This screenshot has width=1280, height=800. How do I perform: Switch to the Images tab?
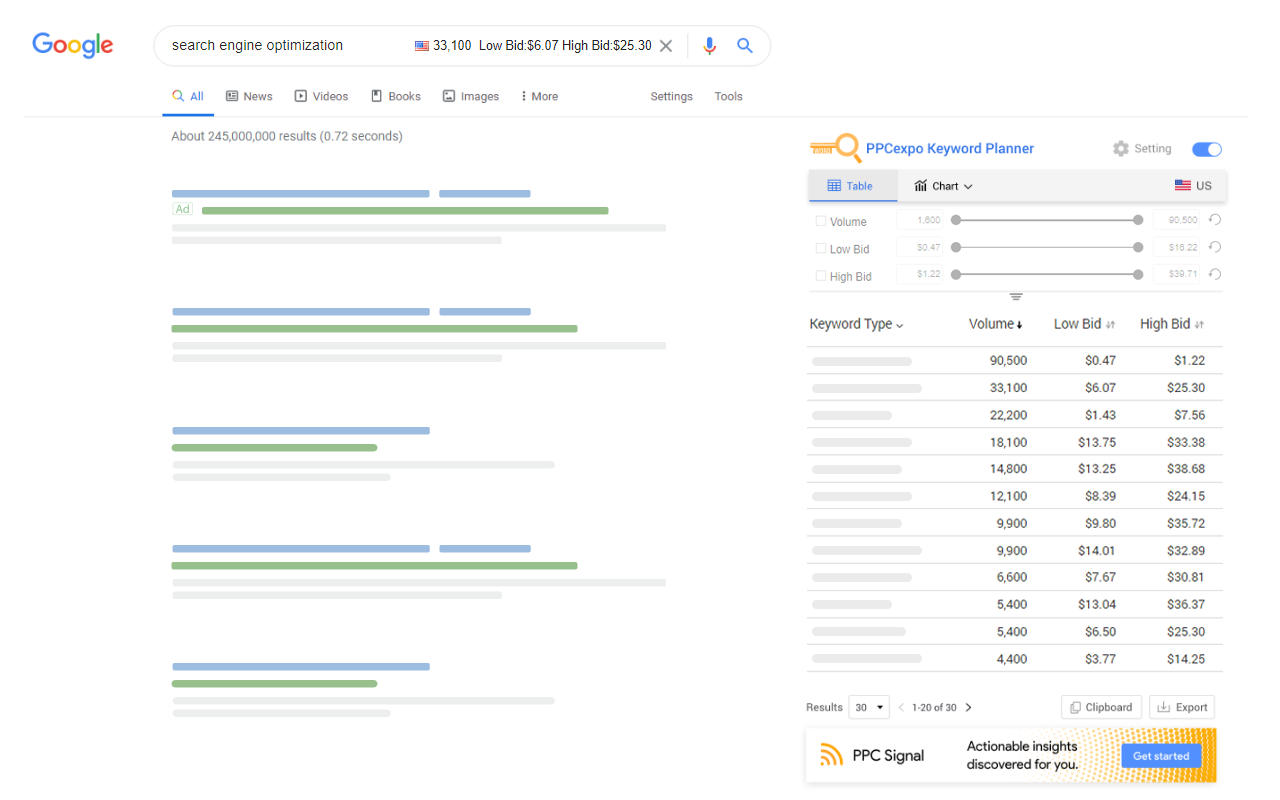(471, 96)
